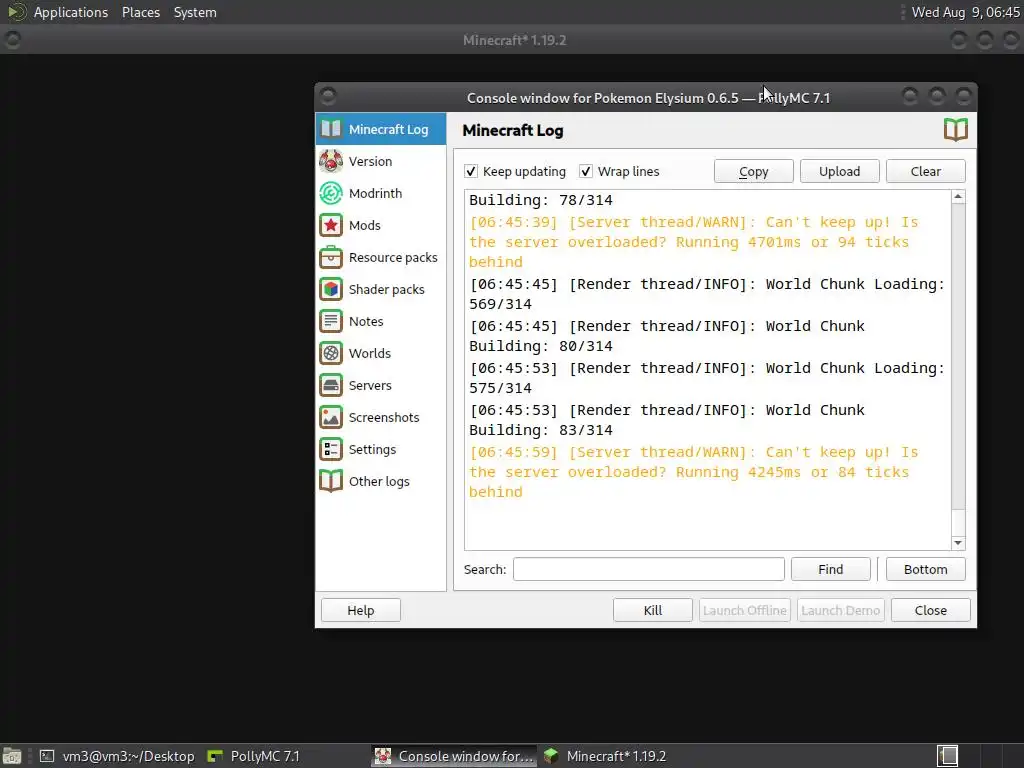Select the Worlds globe icon
Image resolution: width=1024 pixels, height=768 pixels.
331,353
